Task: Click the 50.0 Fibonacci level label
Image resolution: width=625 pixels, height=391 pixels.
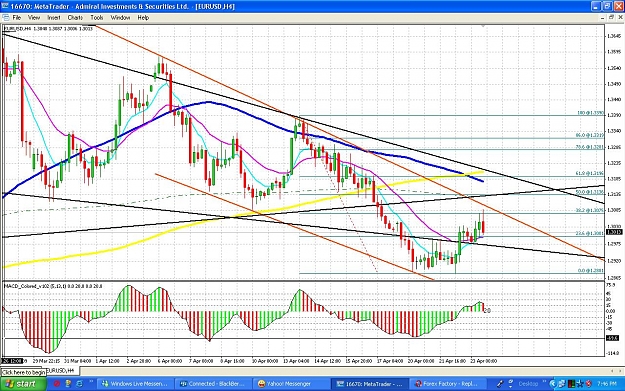Action: pos(590,192)
